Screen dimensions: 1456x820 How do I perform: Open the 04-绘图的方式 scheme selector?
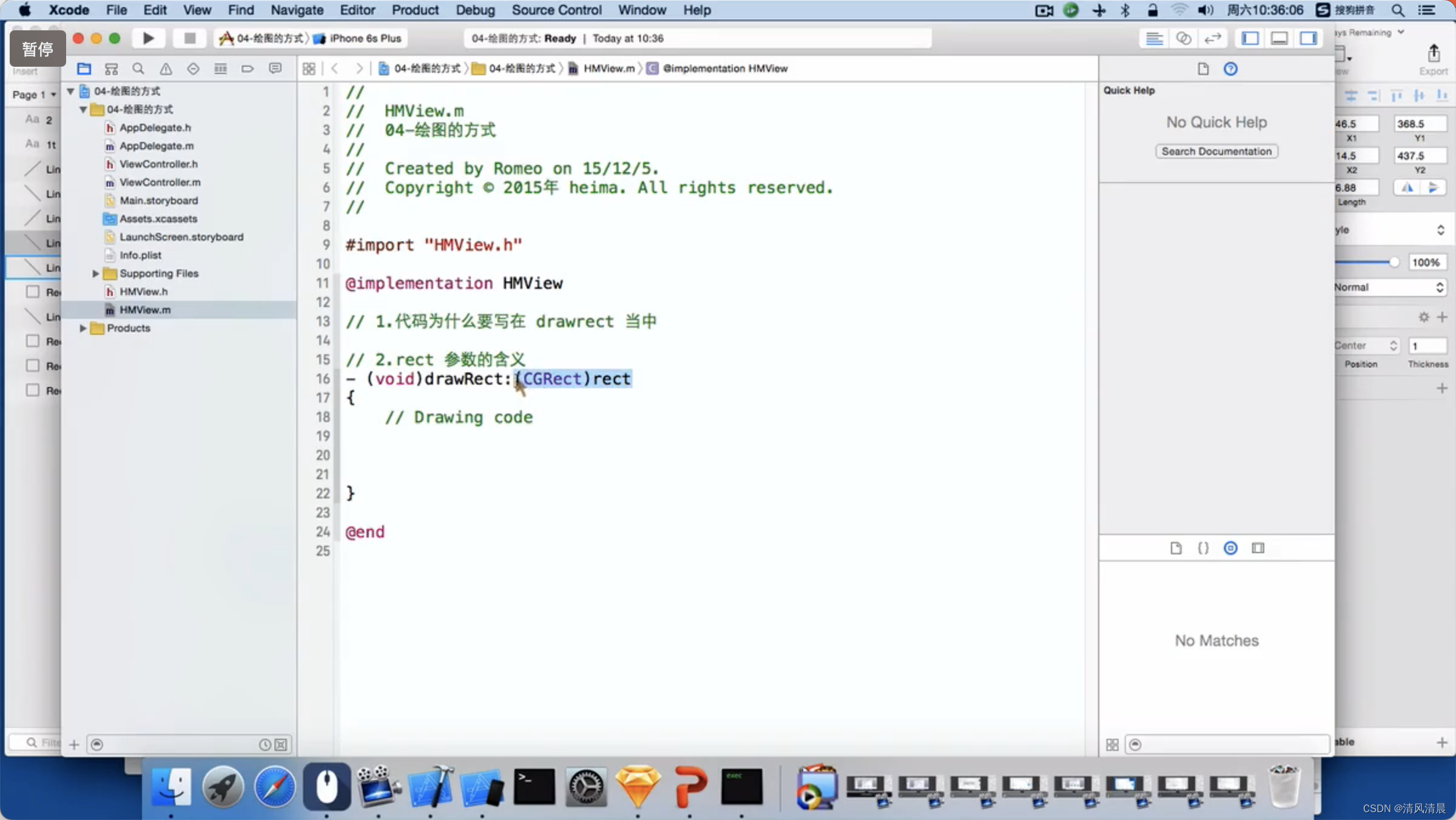click(261, 38)
